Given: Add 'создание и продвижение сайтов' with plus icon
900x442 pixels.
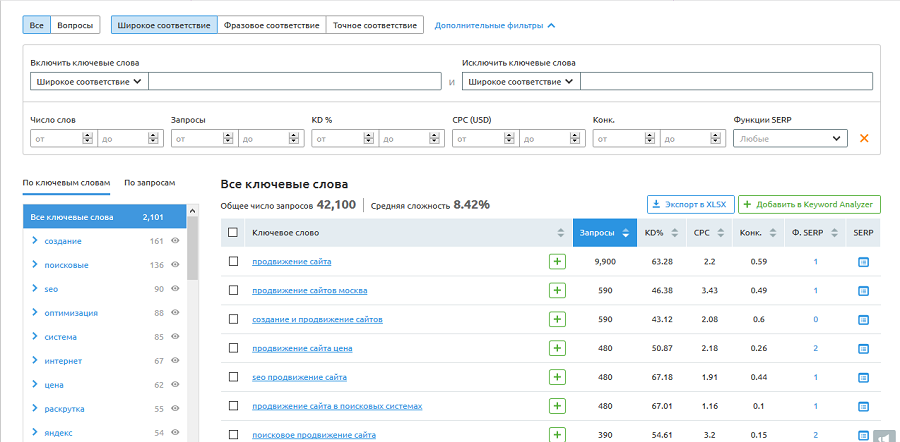Looking at the screenshot, I should [x=557, y=319].
